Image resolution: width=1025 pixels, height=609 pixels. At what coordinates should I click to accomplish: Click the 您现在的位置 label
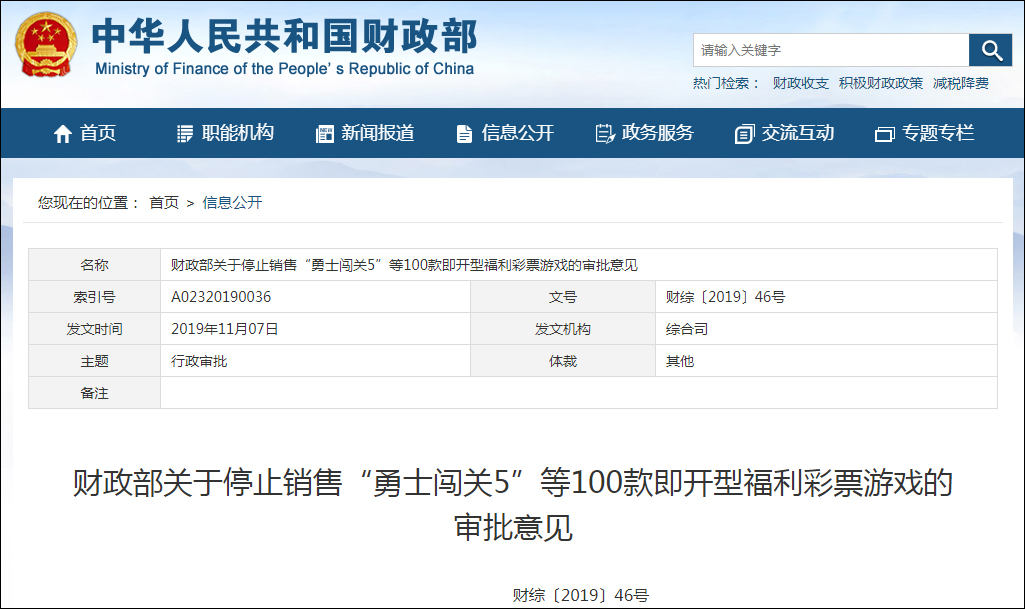[x=88, y=203]
